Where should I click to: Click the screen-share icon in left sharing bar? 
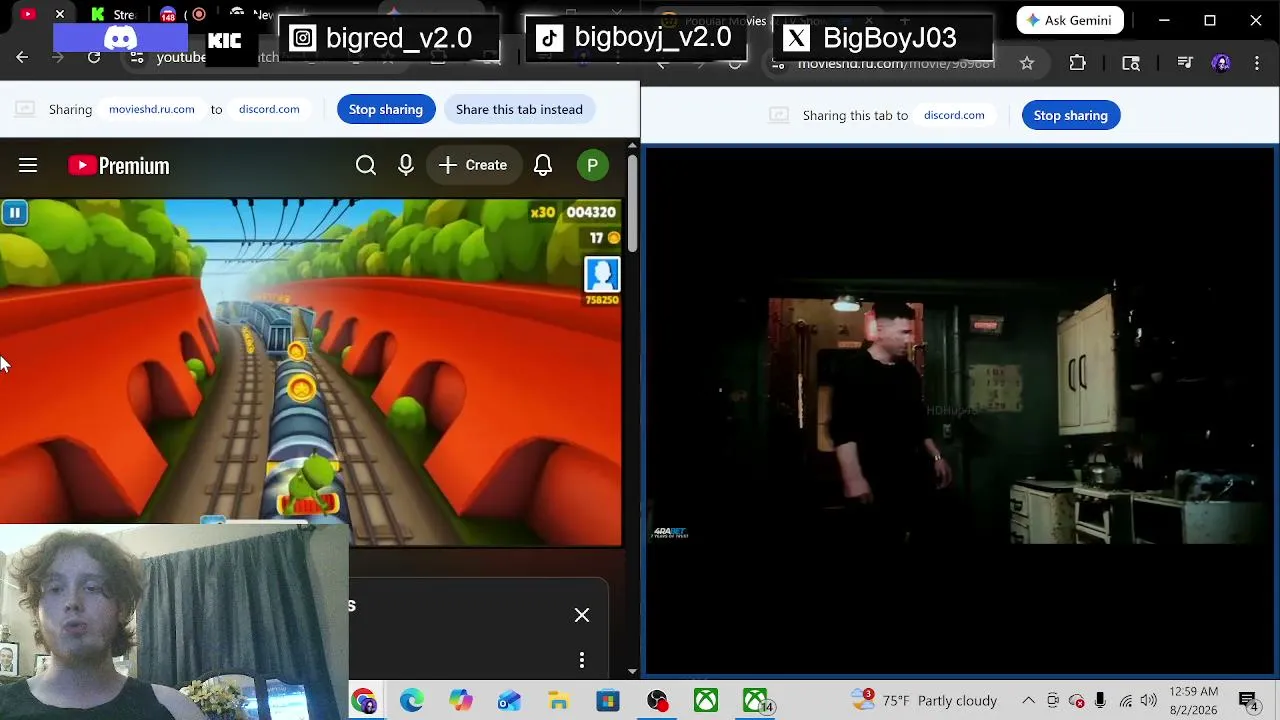point(25,109)
